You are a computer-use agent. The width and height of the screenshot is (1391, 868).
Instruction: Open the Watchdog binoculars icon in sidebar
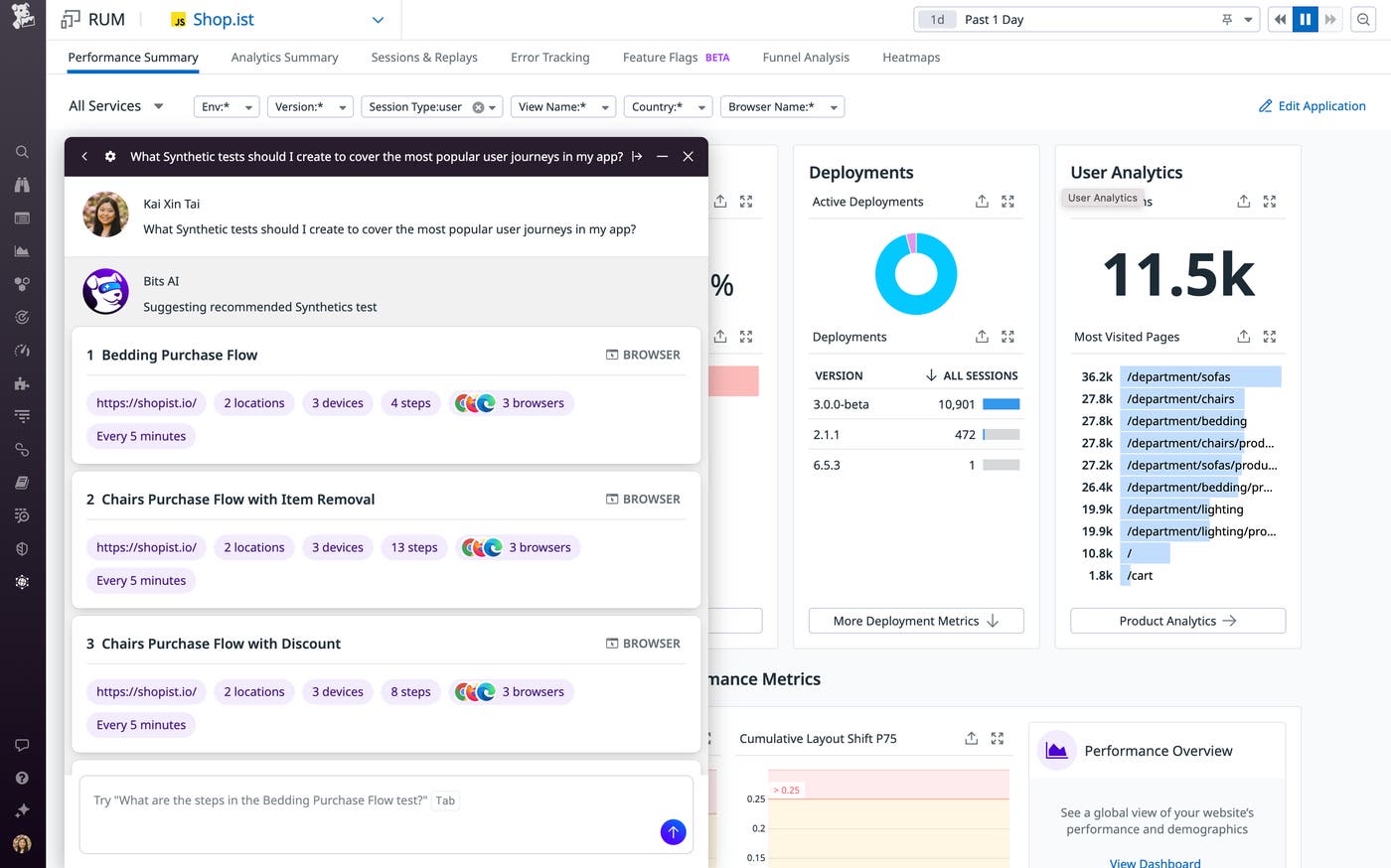(22, 185)
